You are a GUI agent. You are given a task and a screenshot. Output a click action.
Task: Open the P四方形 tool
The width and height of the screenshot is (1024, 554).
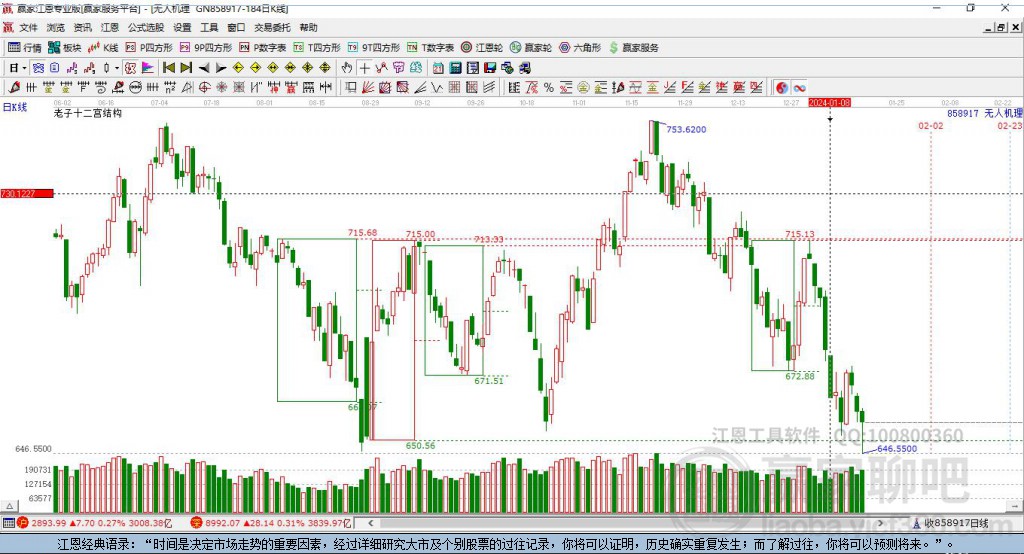tap(149, 48)
